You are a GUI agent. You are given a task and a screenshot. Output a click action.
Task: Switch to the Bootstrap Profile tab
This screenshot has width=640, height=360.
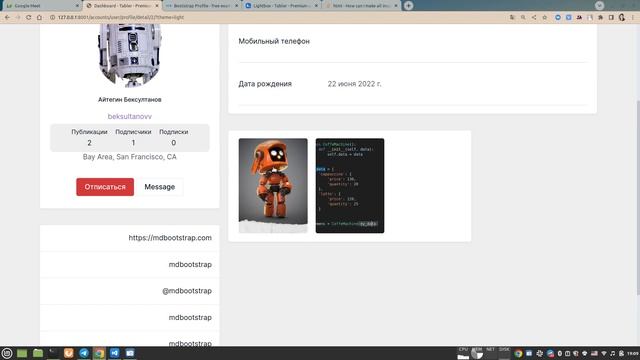pos(201,6)
